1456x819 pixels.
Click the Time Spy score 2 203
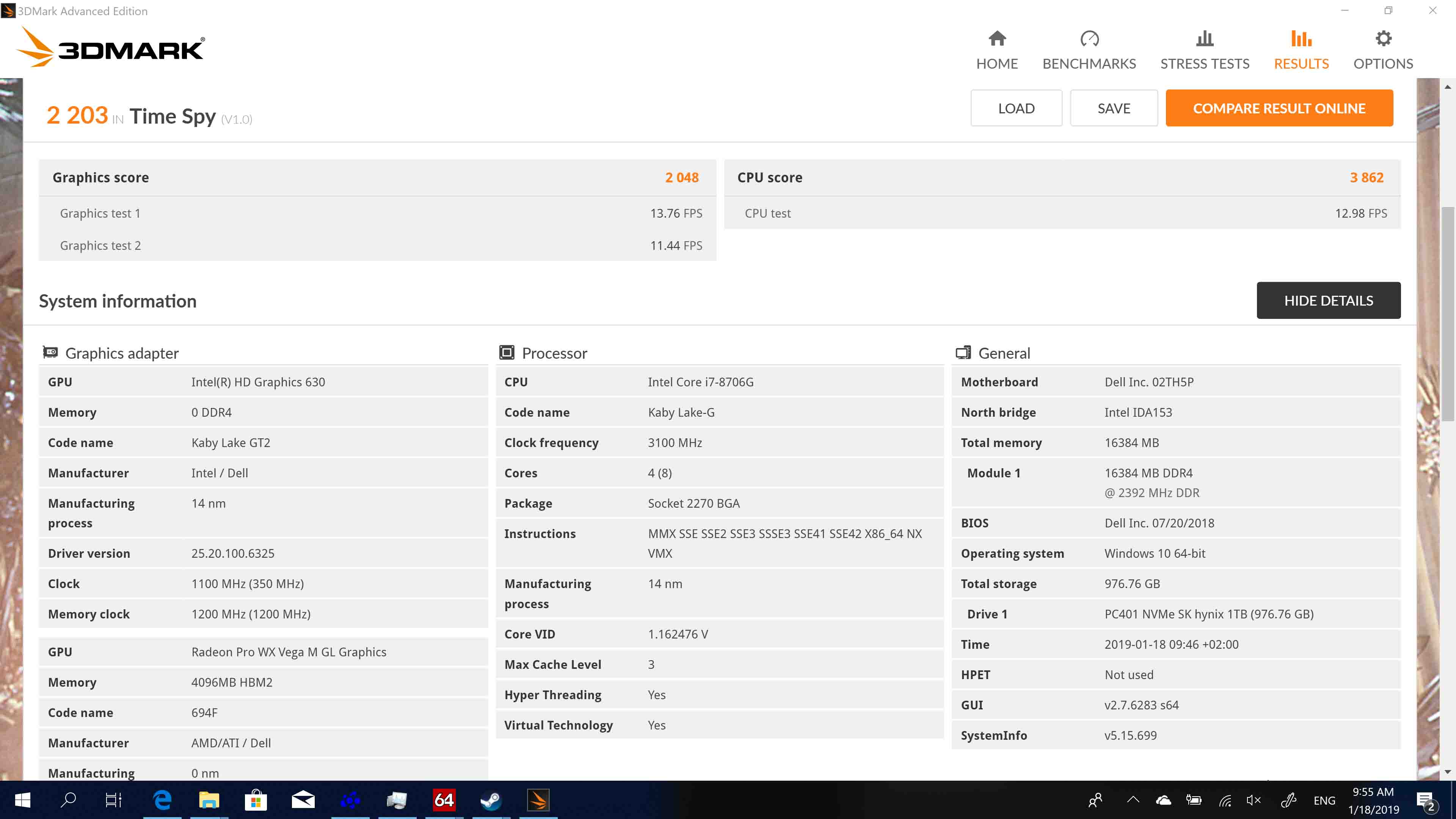pos(77,115)
